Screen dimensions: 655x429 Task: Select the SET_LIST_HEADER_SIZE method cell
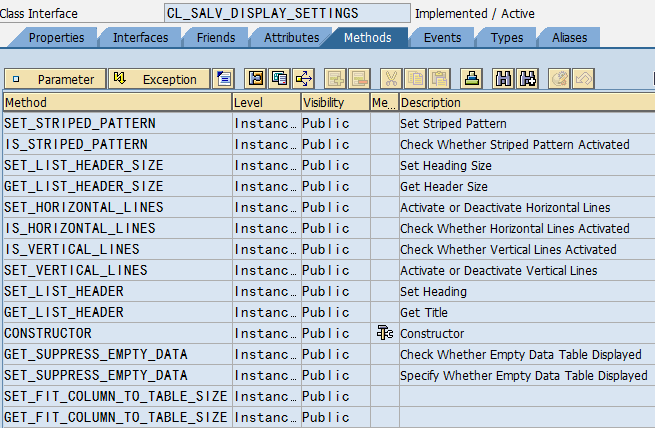(x=117, y=165)
